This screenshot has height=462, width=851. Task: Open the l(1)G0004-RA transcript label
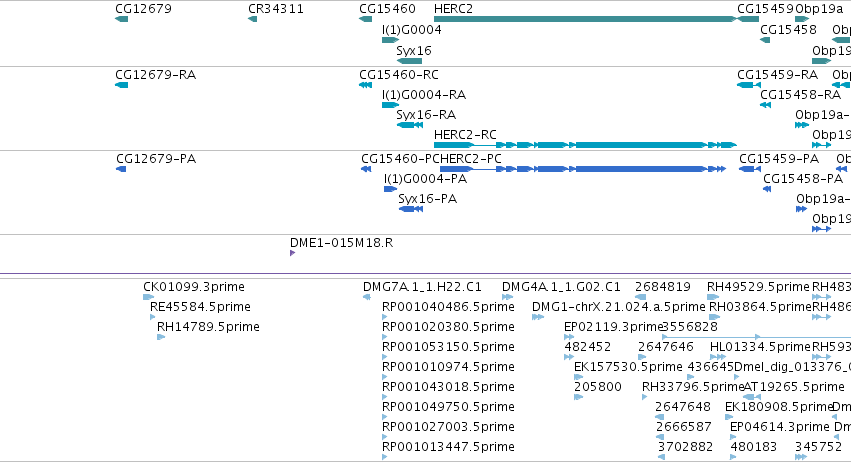[424, 95]
